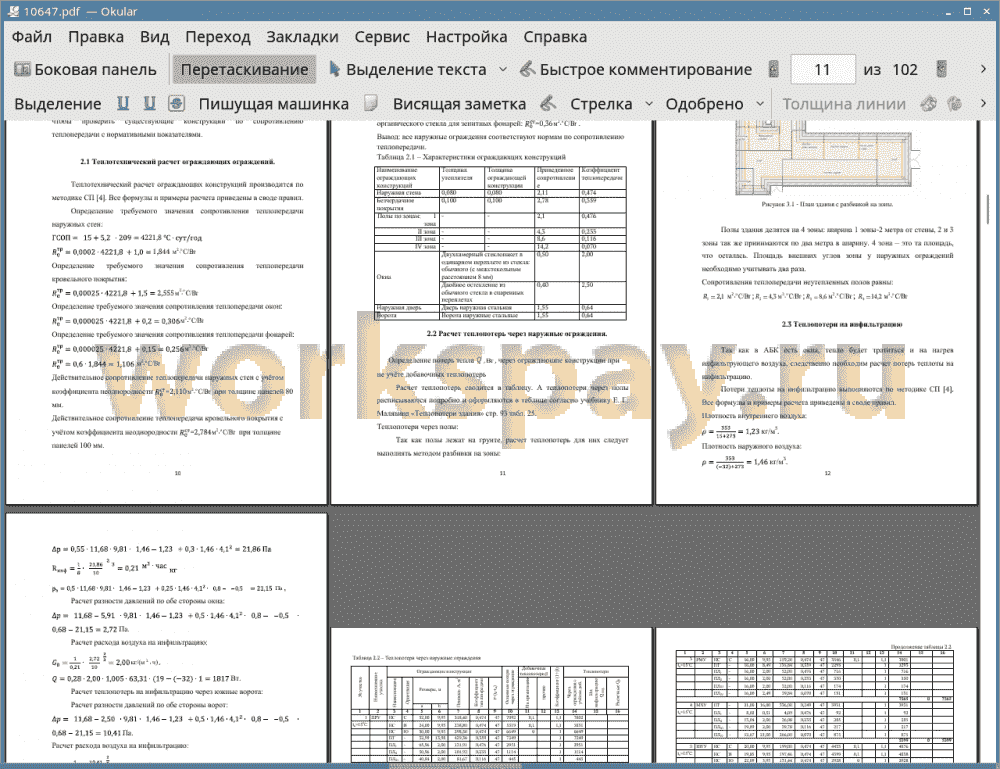Click page 12 with building plan figure
The width and height of the screenshot is (1000, 769).
pyautogui.click(x=816, y=312)
